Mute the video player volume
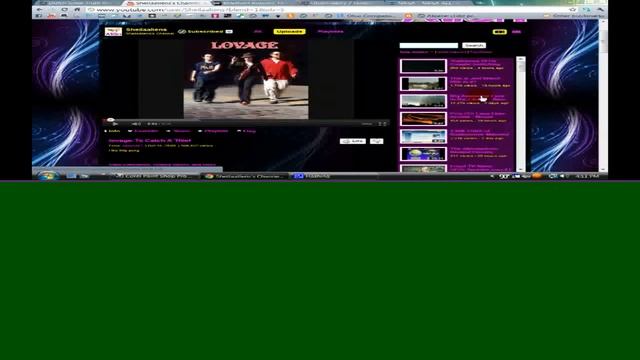This screenshot has width=640, height=360. tap(136, 124)
